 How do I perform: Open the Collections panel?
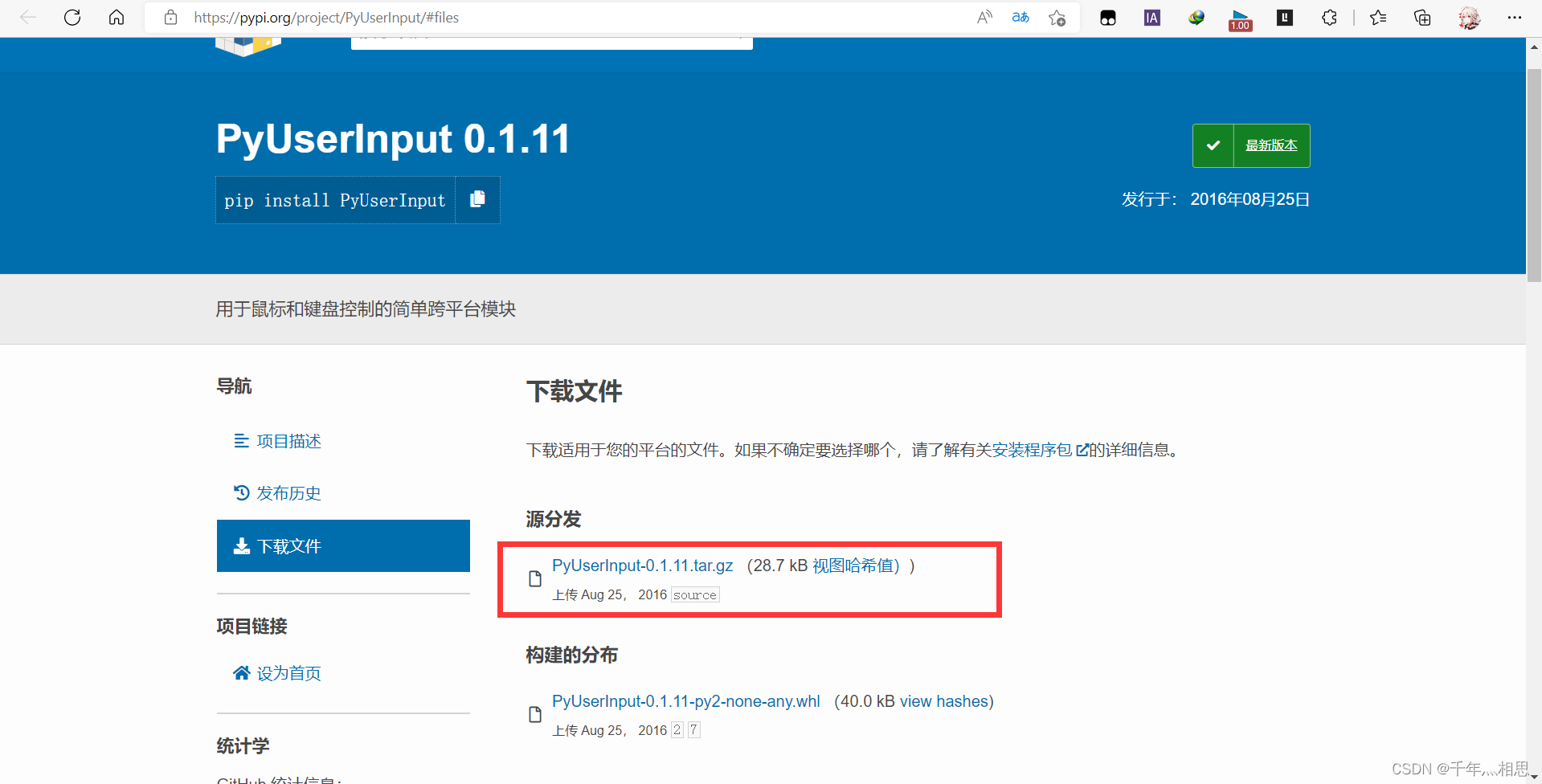pos(1421,17)
